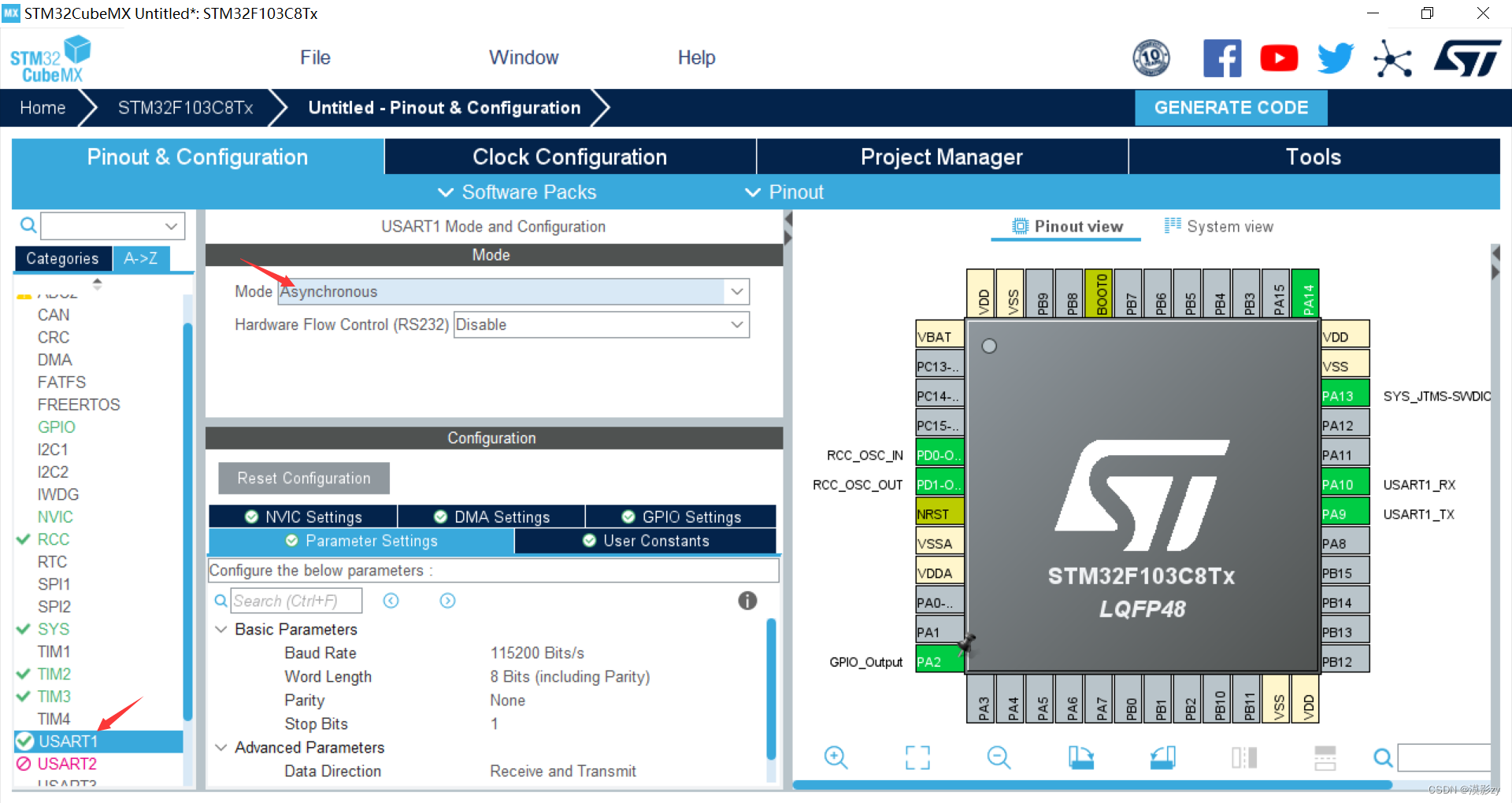Select RCC in the peripheral list

coord(54,539)
